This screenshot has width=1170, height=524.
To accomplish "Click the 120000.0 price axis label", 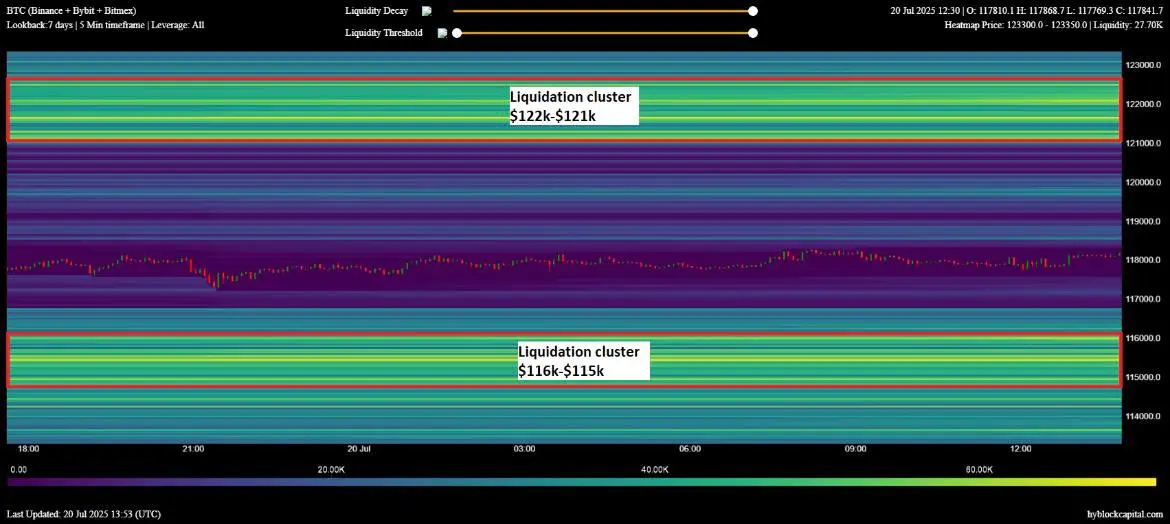I will coord(1143,182).
